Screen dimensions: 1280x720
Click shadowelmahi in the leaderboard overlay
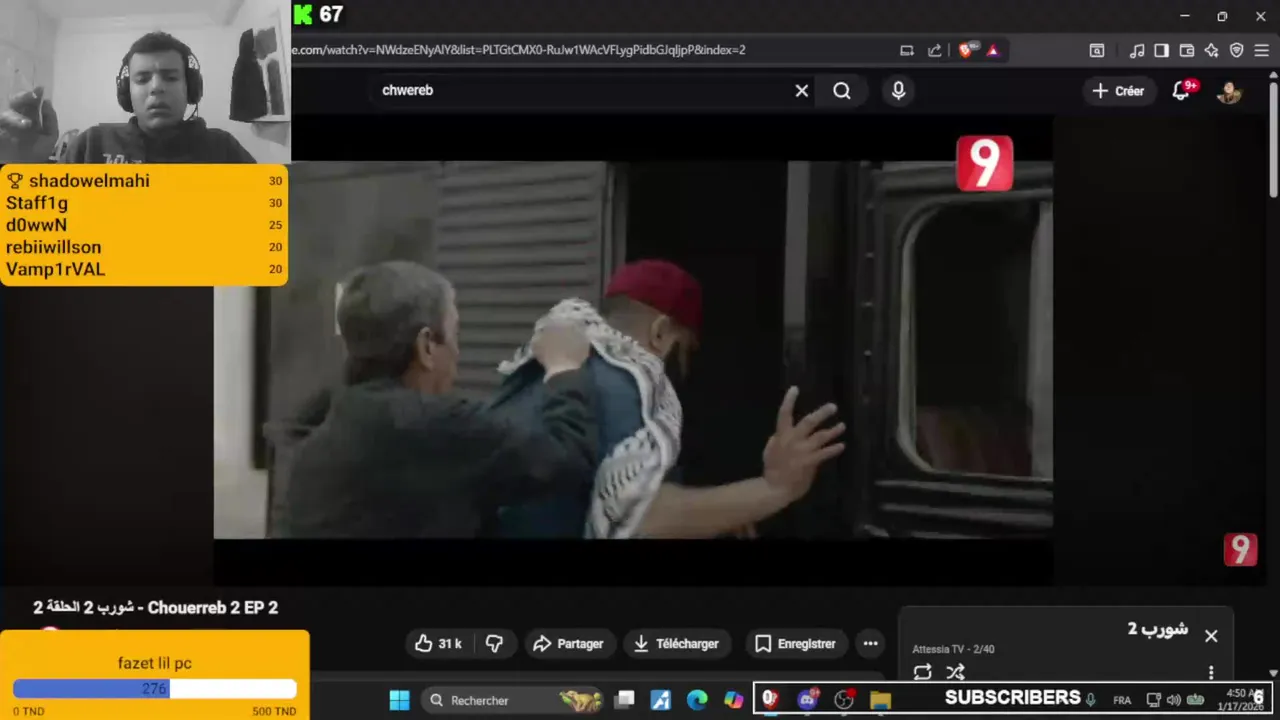(89, 181)
